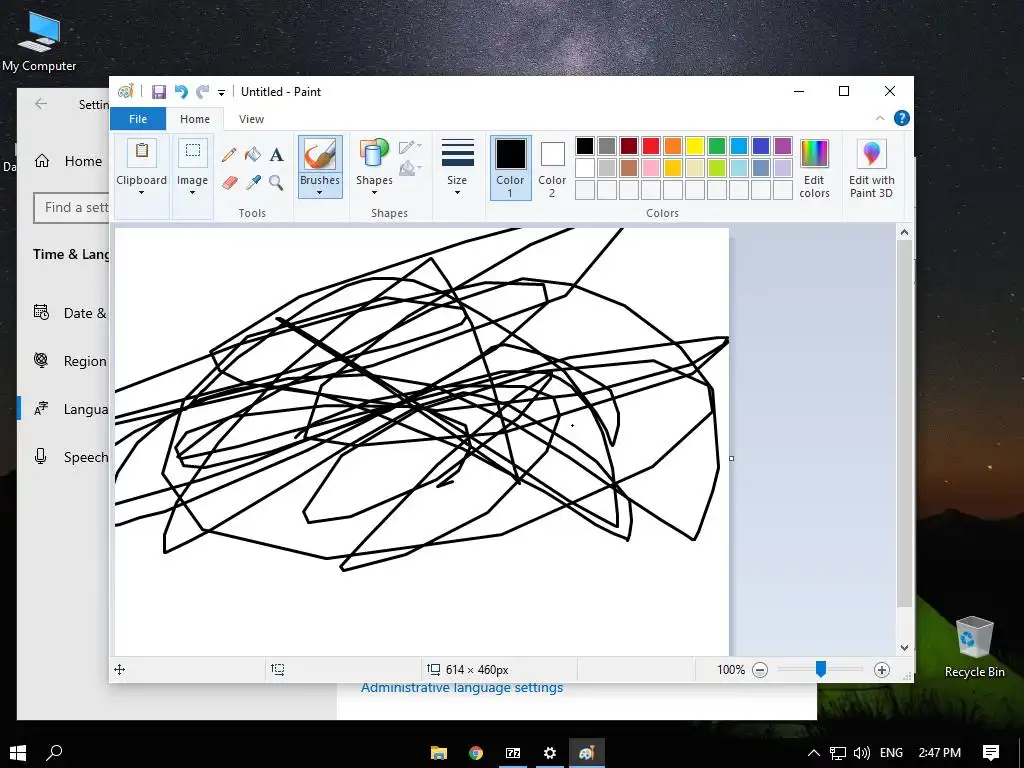Open the File menu tab

(x=138, y=119)
